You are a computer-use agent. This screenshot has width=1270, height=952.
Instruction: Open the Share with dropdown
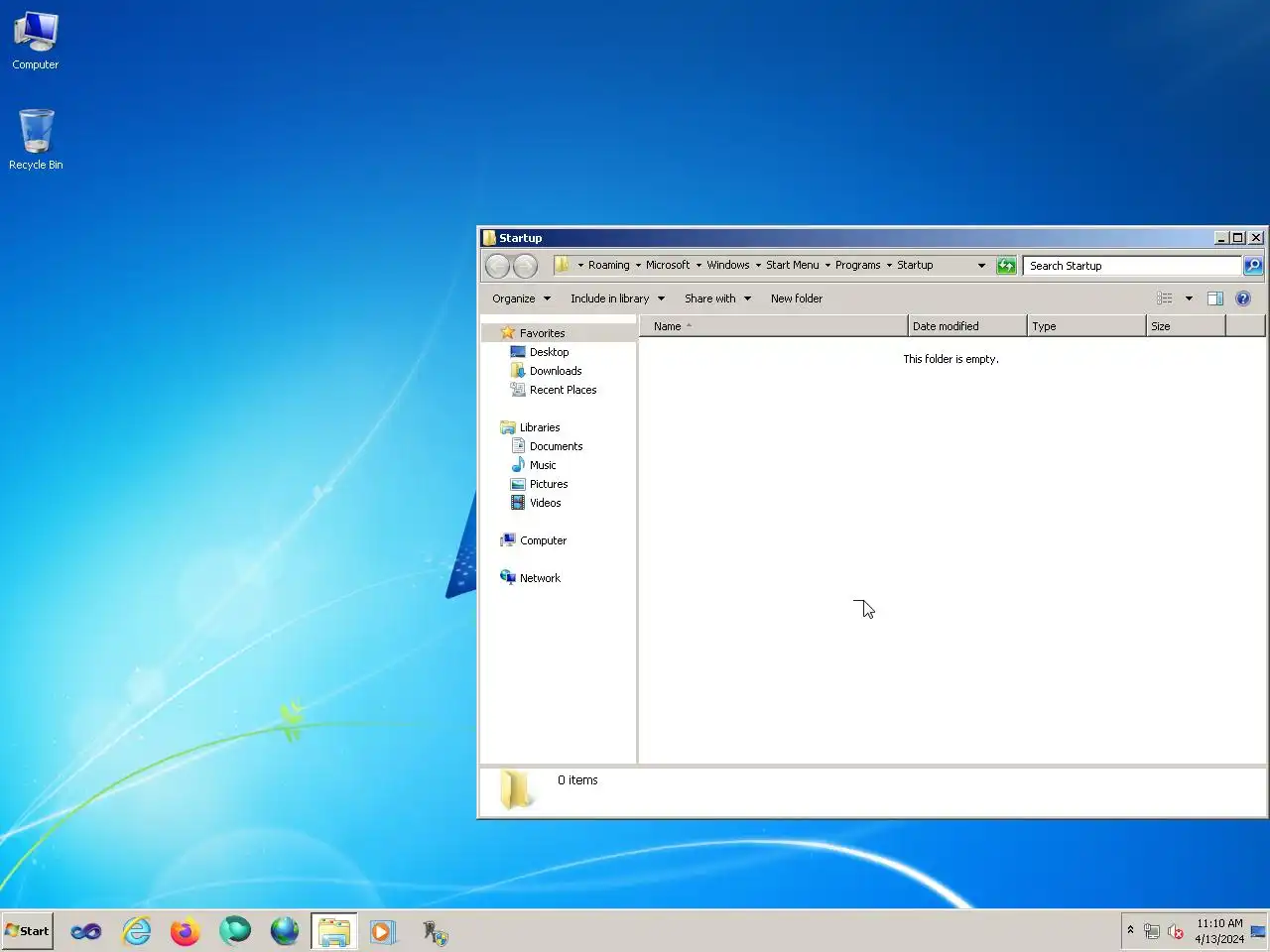[717, 298]
